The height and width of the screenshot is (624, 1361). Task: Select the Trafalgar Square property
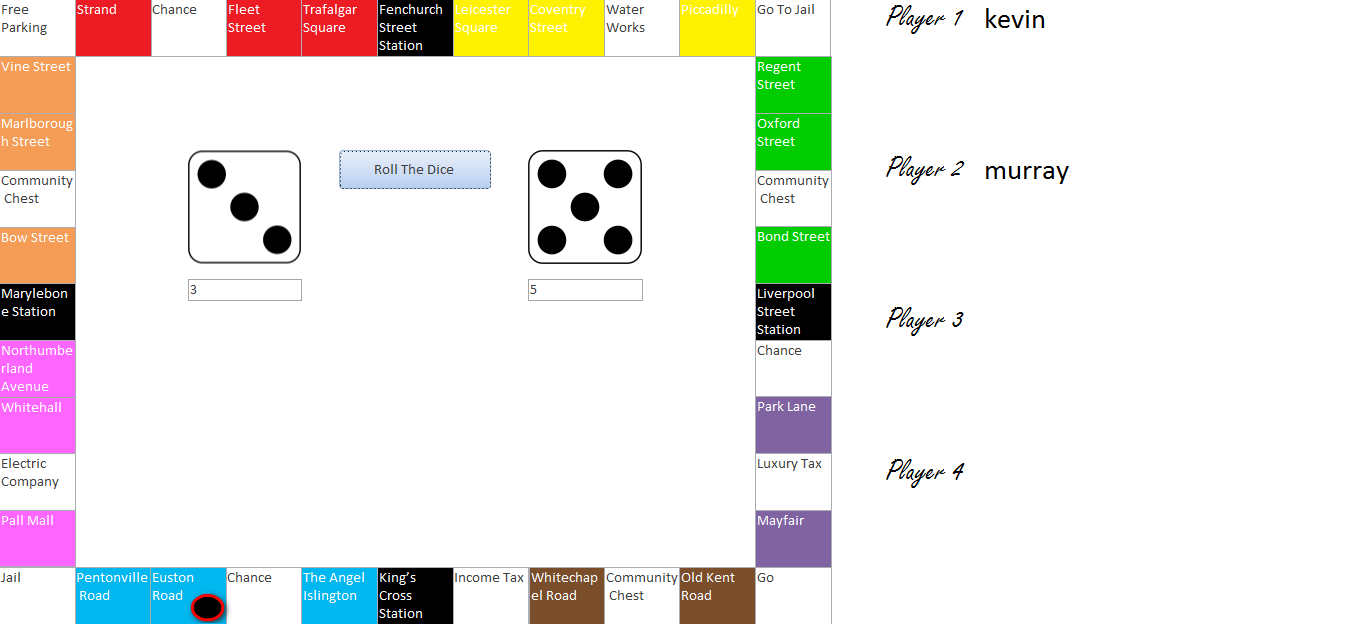click(x=340, y=28)
